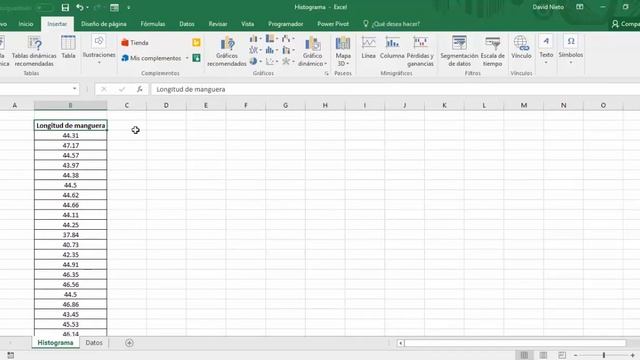Screen dimensions: 640x360
Task: Insert a Línea sparkline
Action: click(369, 47)
